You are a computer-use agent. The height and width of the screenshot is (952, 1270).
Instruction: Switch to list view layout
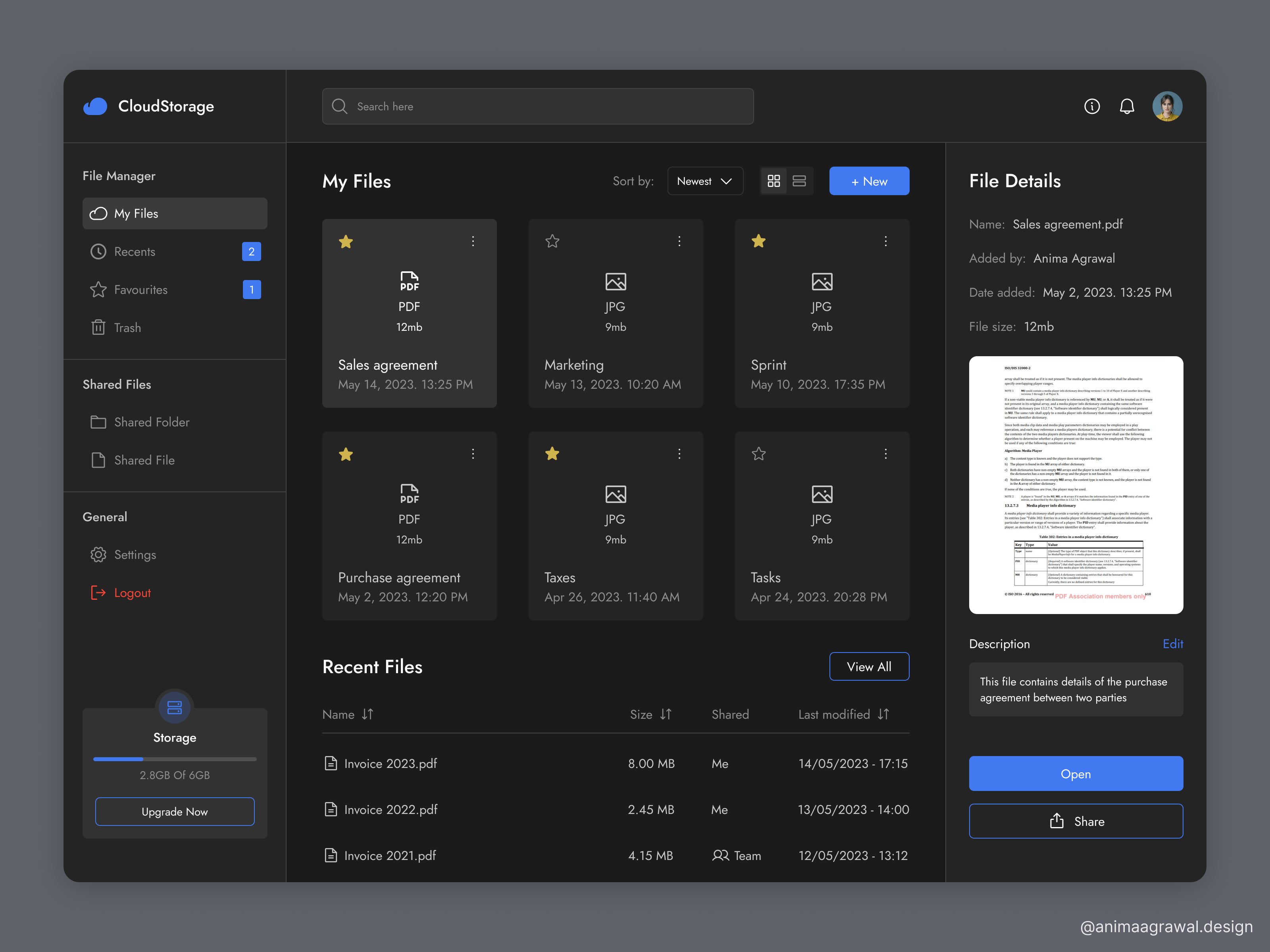click(x=799, y=181)
